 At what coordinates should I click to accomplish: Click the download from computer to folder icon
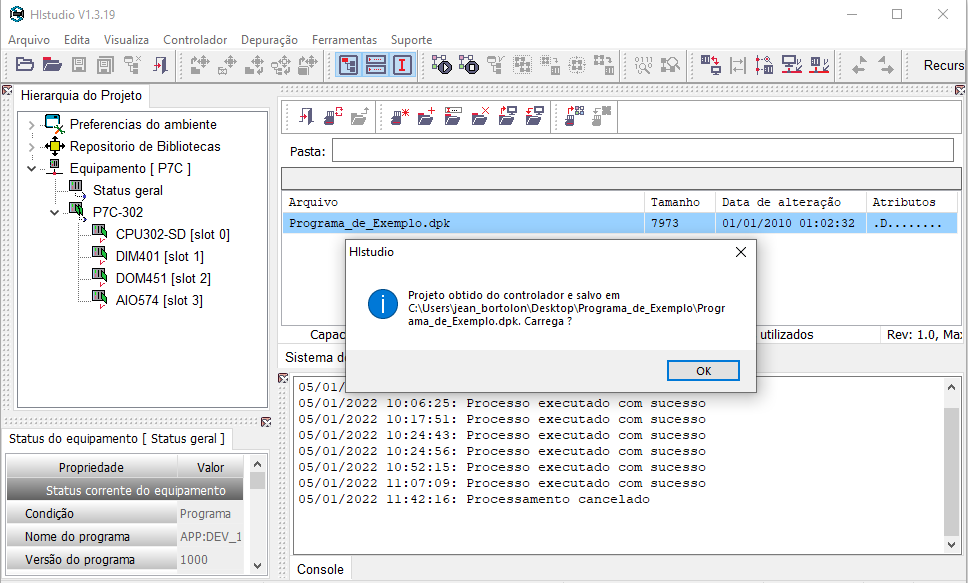pyautogui.click(x=535, y=115)
